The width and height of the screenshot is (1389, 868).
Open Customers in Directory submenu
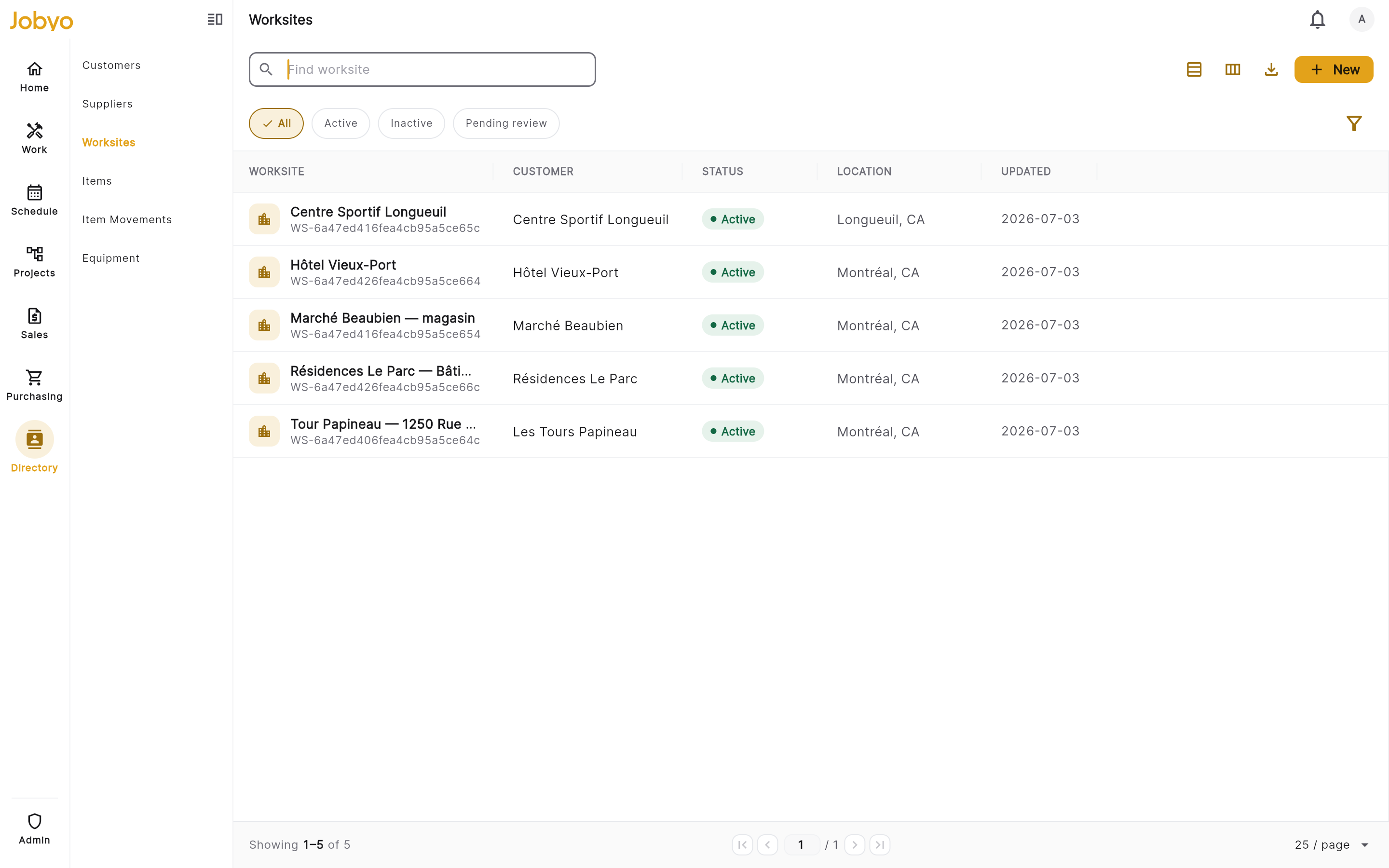coord(111,66)
